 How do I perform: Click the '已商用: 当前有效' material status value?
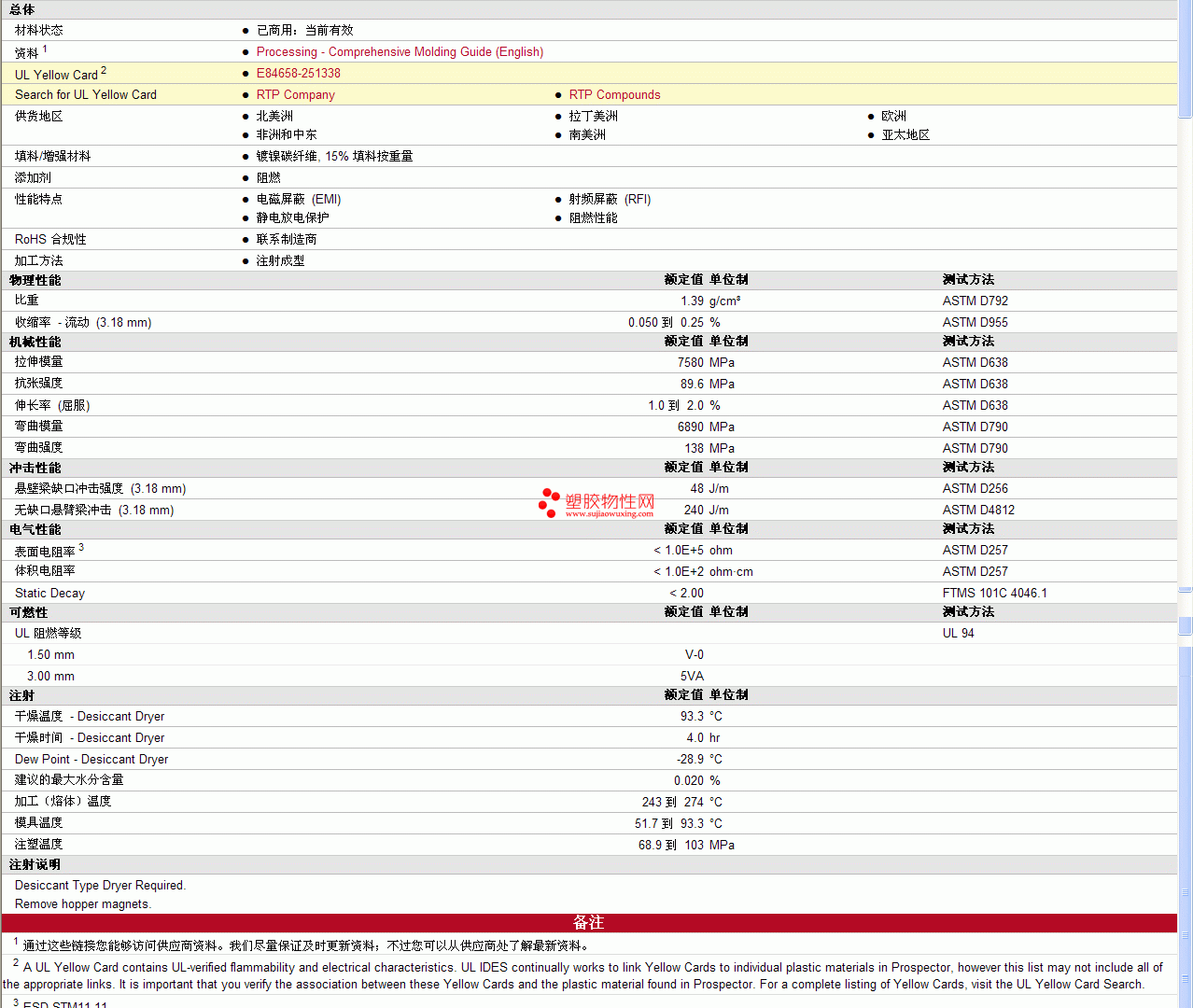click(x=305, y=31)
